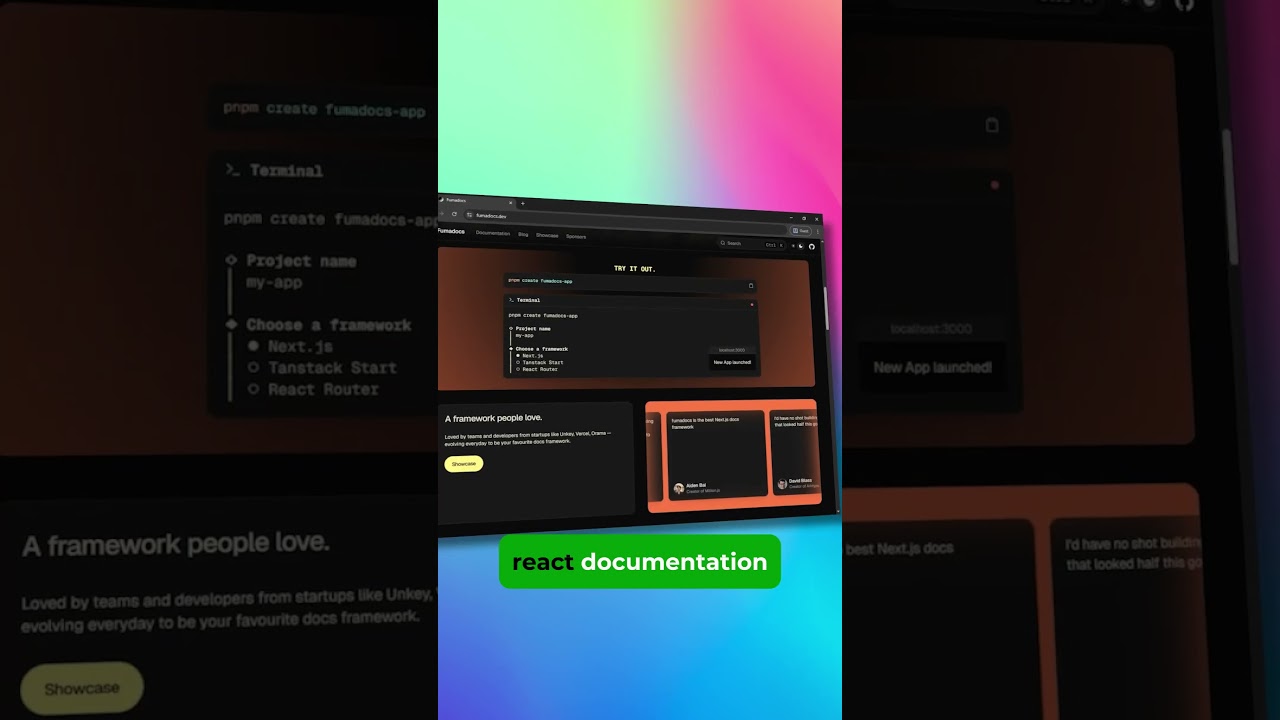Click the "A framework people love." heading
Image resolution: width=1280 pixels, height=720 pixels.
tap(493, 418)
